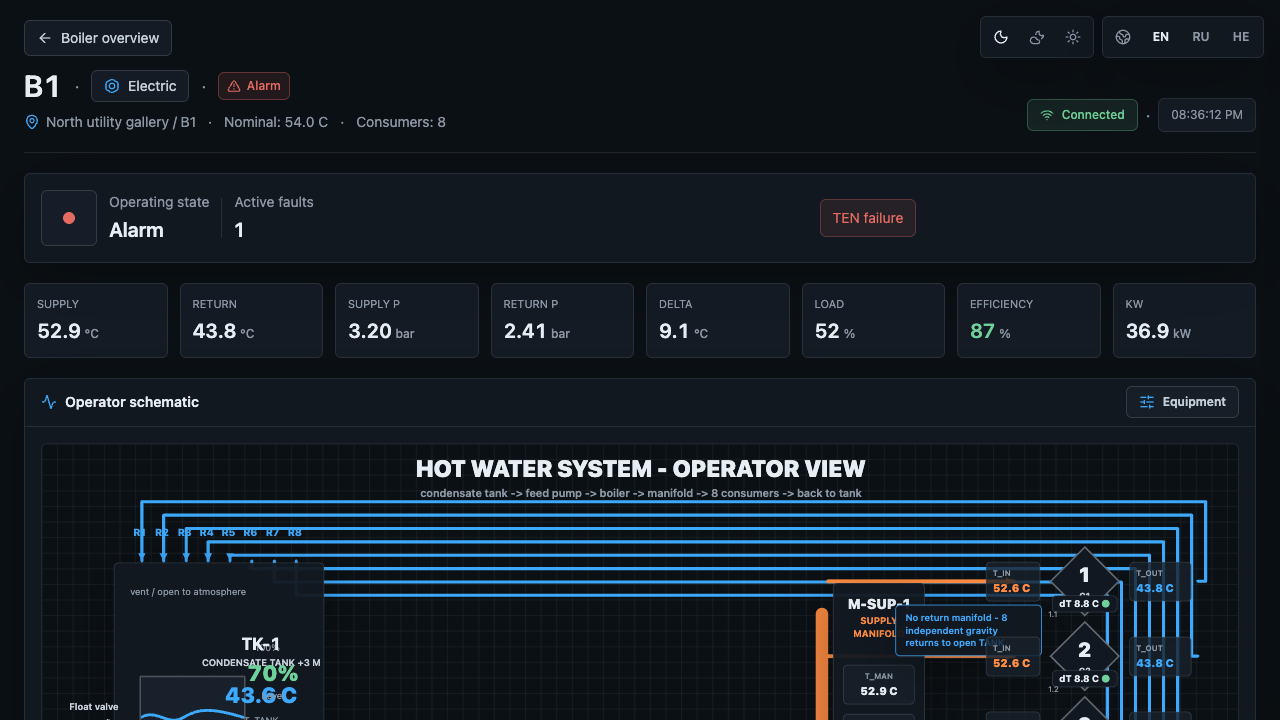Click the Electric boiler type badge
The image size is (1280, 720).
click(140, 86)
